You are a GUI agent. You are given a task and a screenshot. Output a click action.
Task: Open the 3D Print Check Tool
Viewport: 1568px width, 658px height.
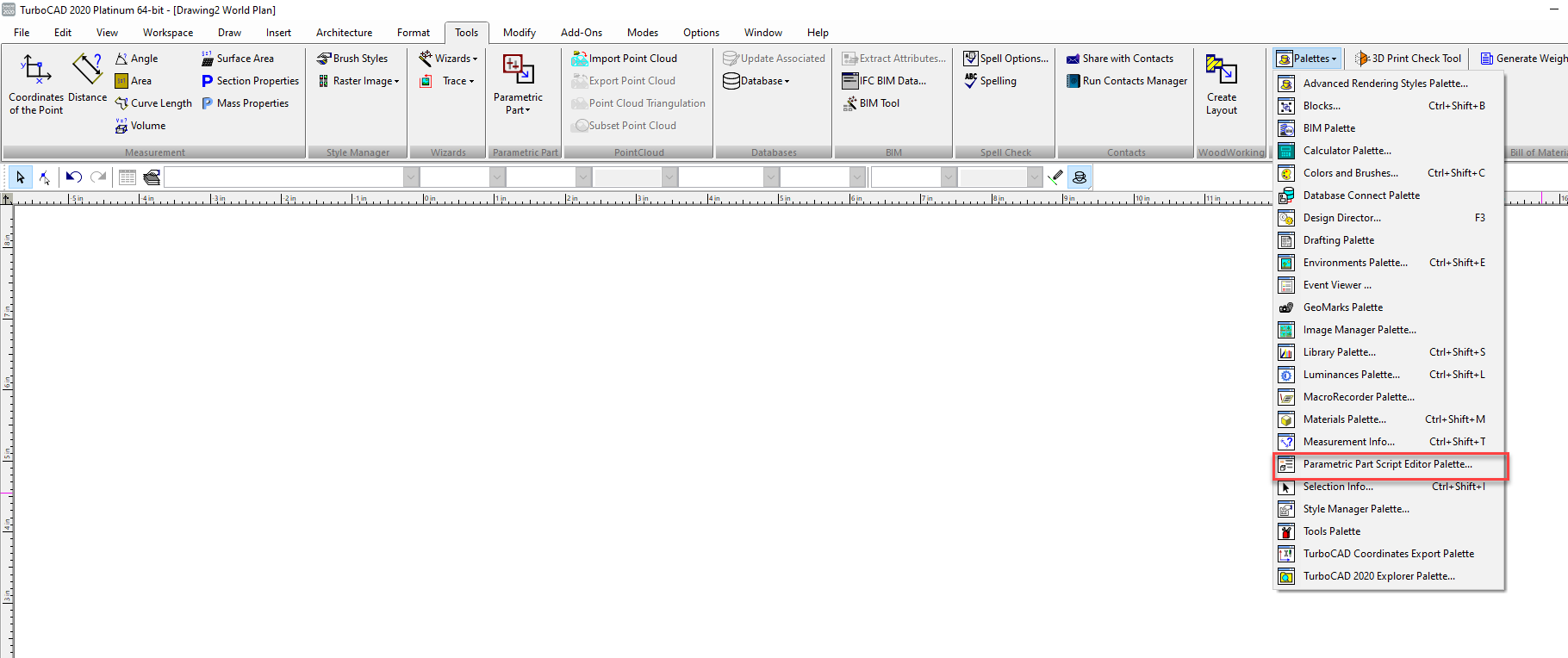[x=1408, y=59]
